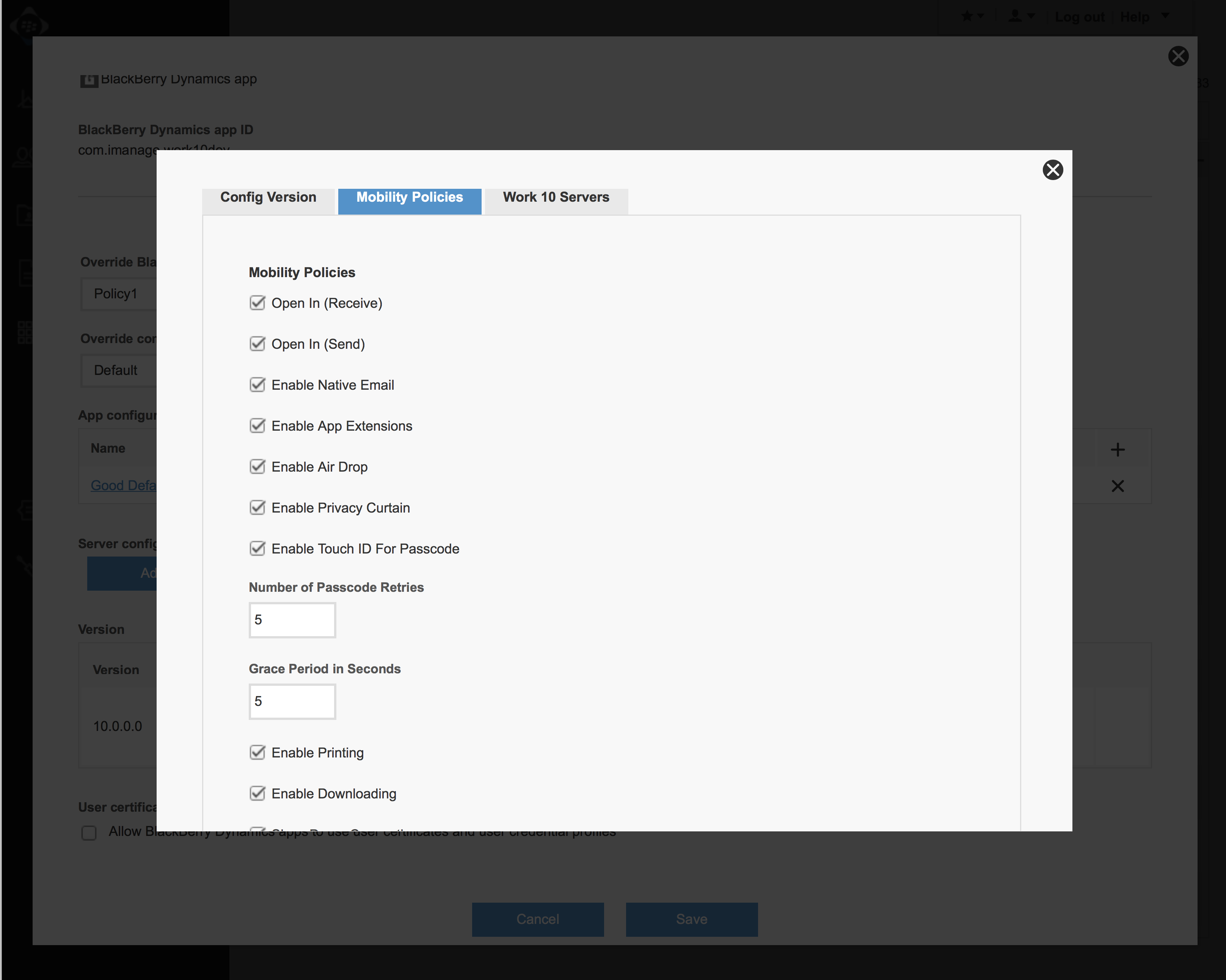Screen dimensions: 1226x980
Task: Uncheck Enable Printing checkbox
Action: click(x=257, y=753)
